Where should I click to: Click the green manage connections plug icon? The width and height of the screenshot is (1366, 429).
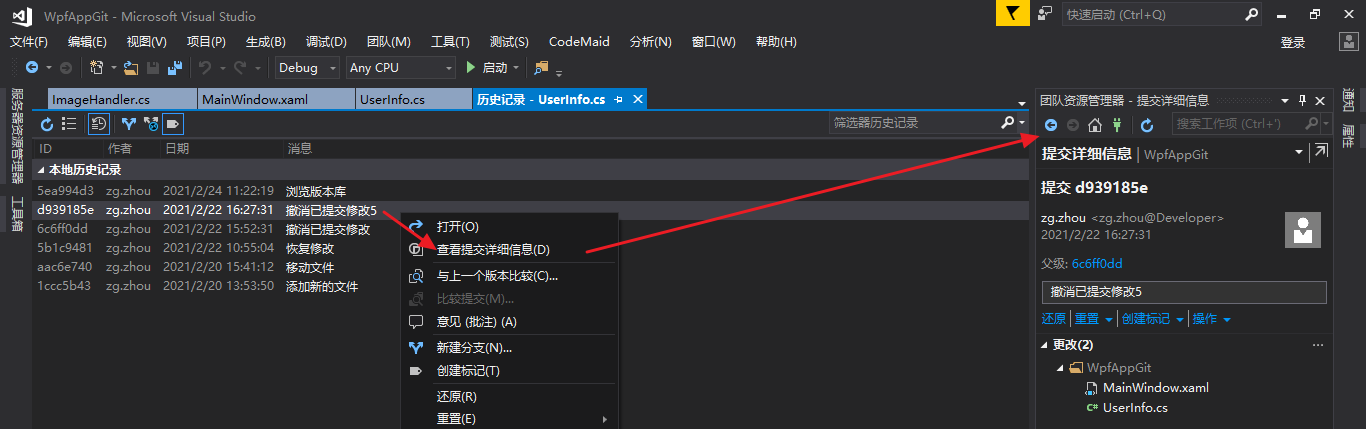pos(1117,125)
